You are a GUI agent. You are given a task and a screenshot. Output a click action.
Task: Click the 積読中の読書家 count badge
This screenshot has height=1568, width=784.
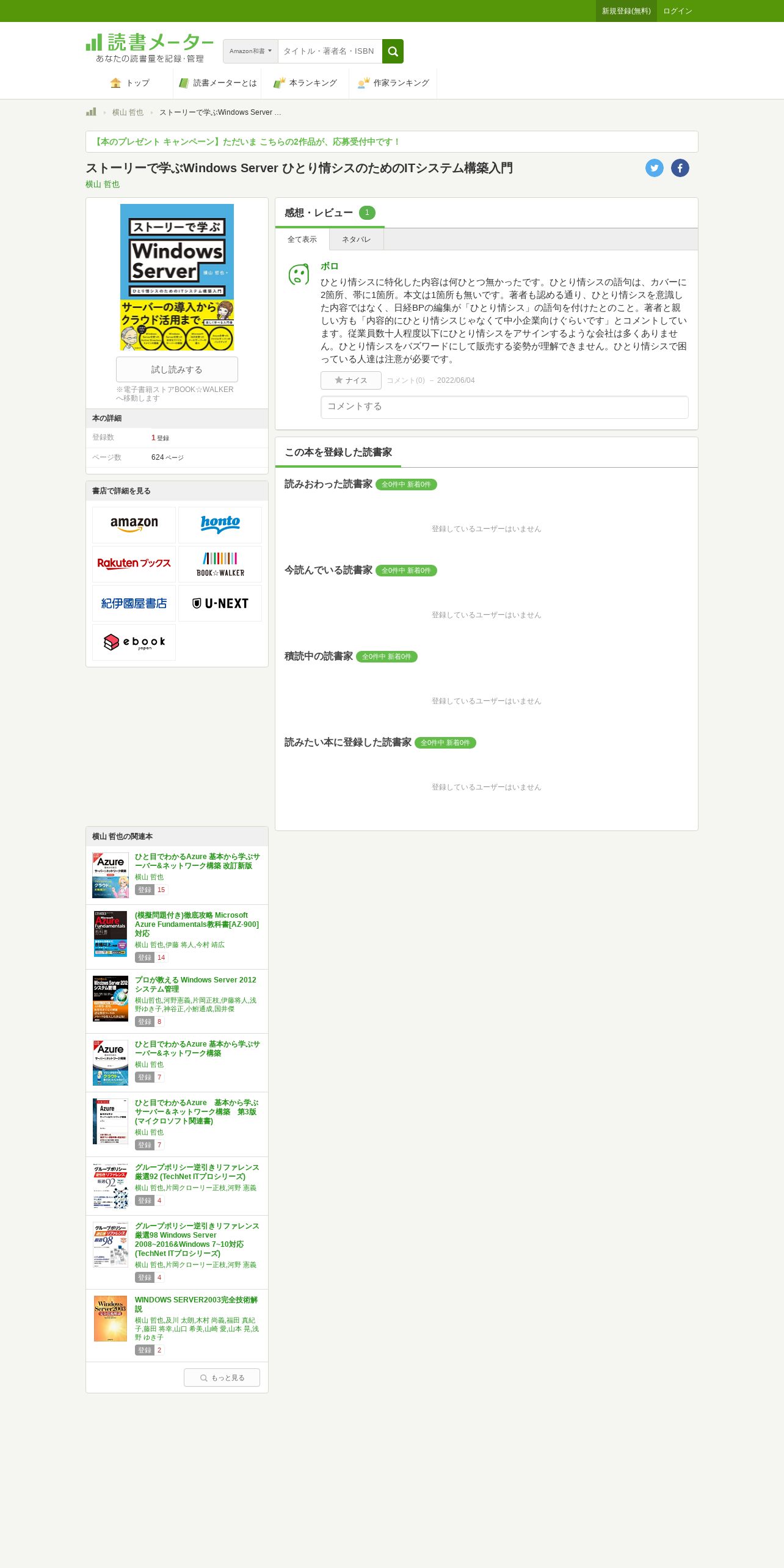coord(387,657)
